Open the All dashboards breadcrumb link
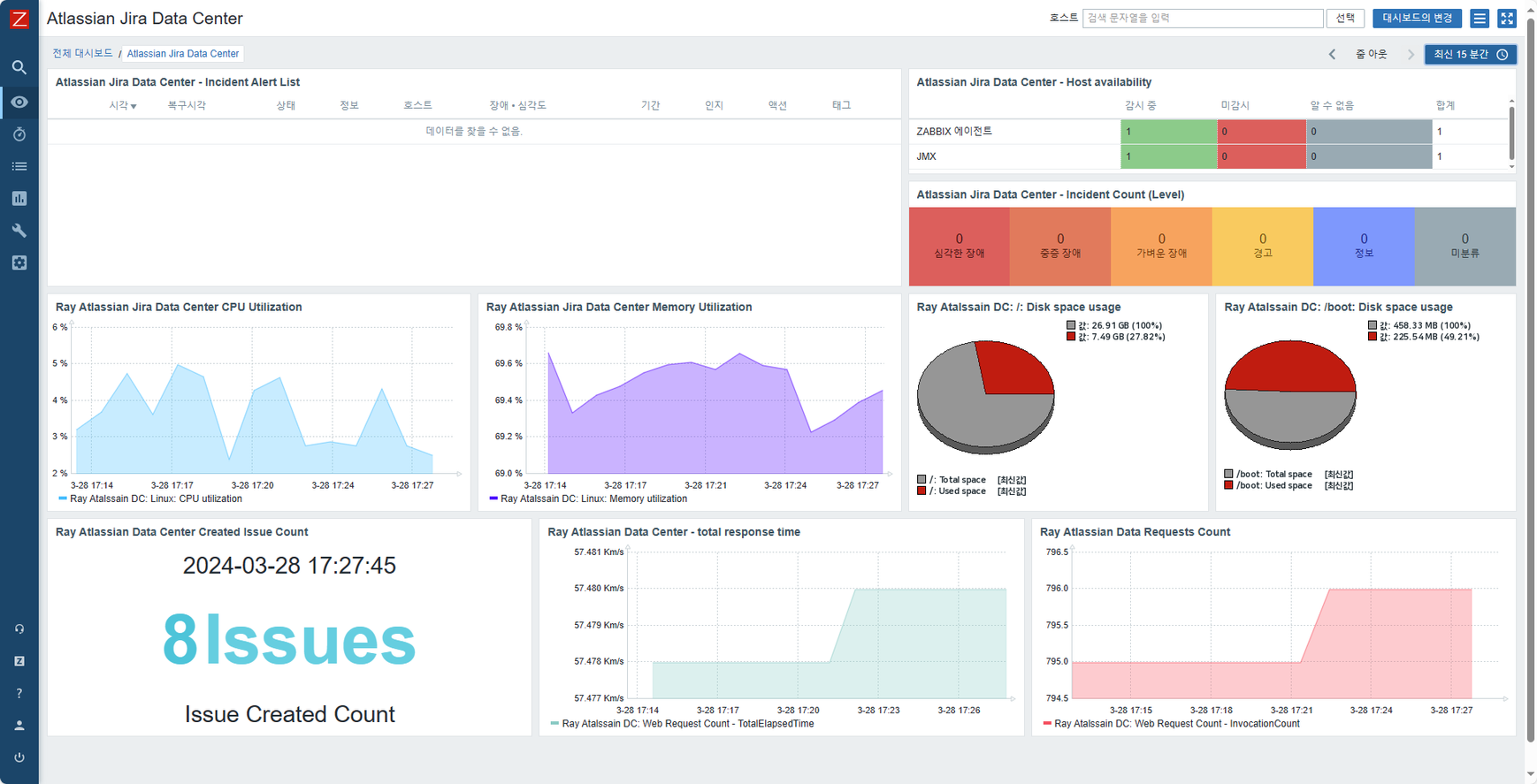Screen dimensions: 1537x784 (x=82, y=53)
